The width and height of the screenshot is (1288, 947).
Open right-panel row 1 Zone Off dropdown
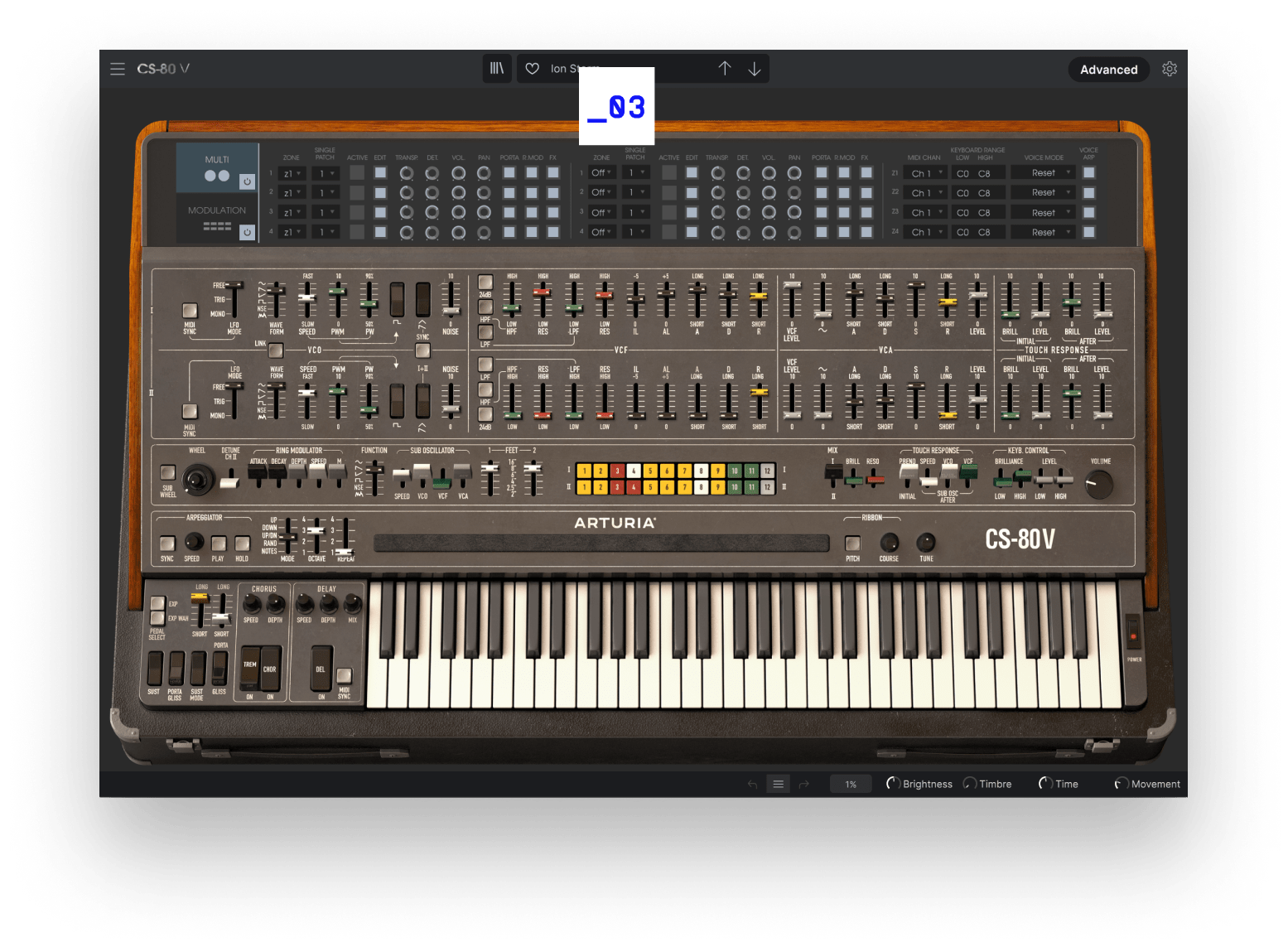[602, 173]
